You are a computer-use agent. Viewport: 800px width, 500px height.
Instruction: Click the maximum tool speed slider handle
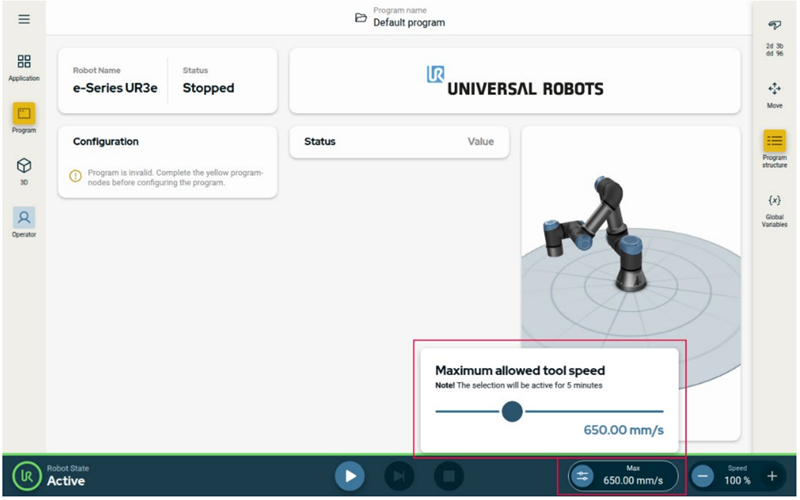click(x=512, y=411)
